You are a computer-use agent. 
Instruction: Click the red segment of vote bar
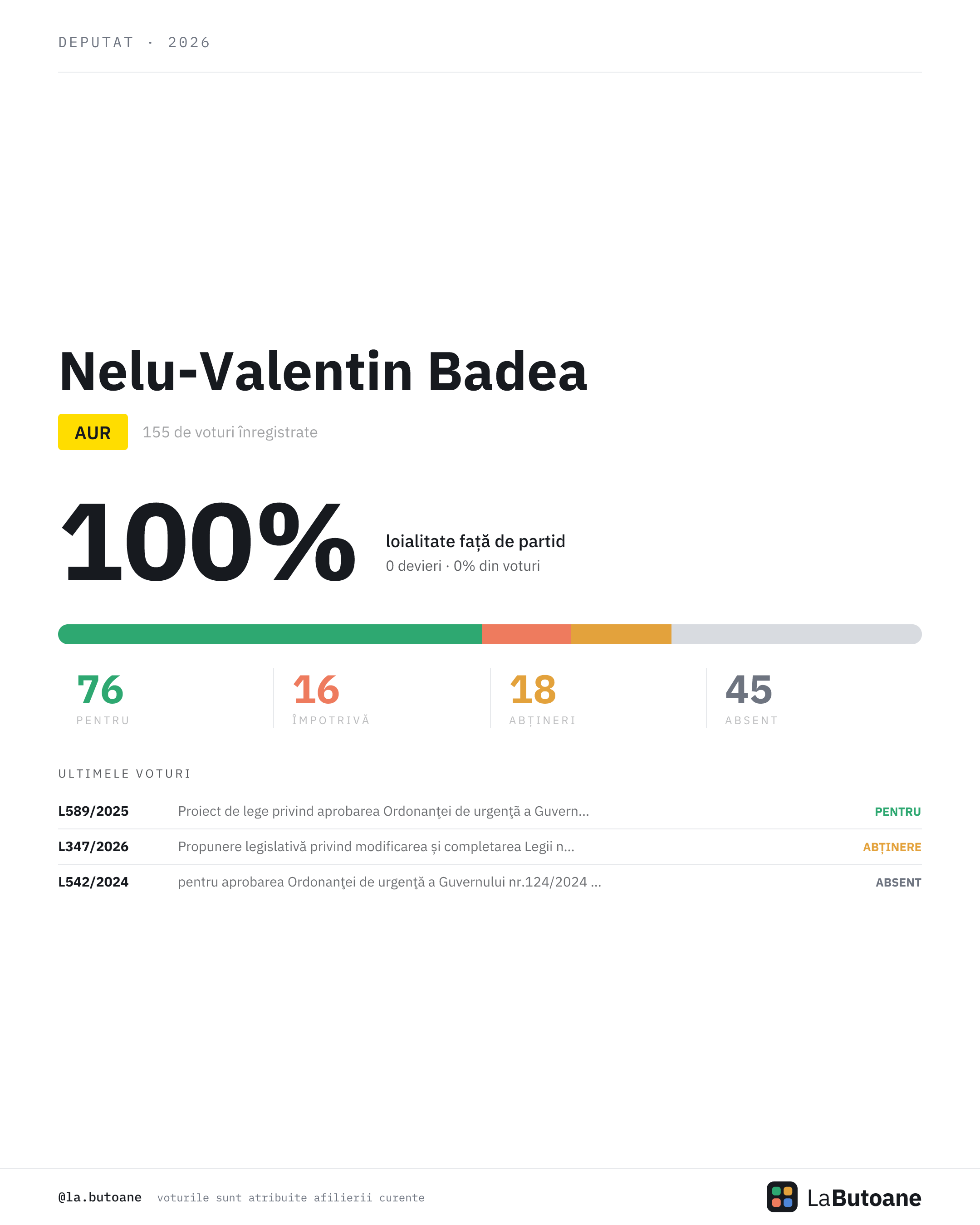point(526,634)
